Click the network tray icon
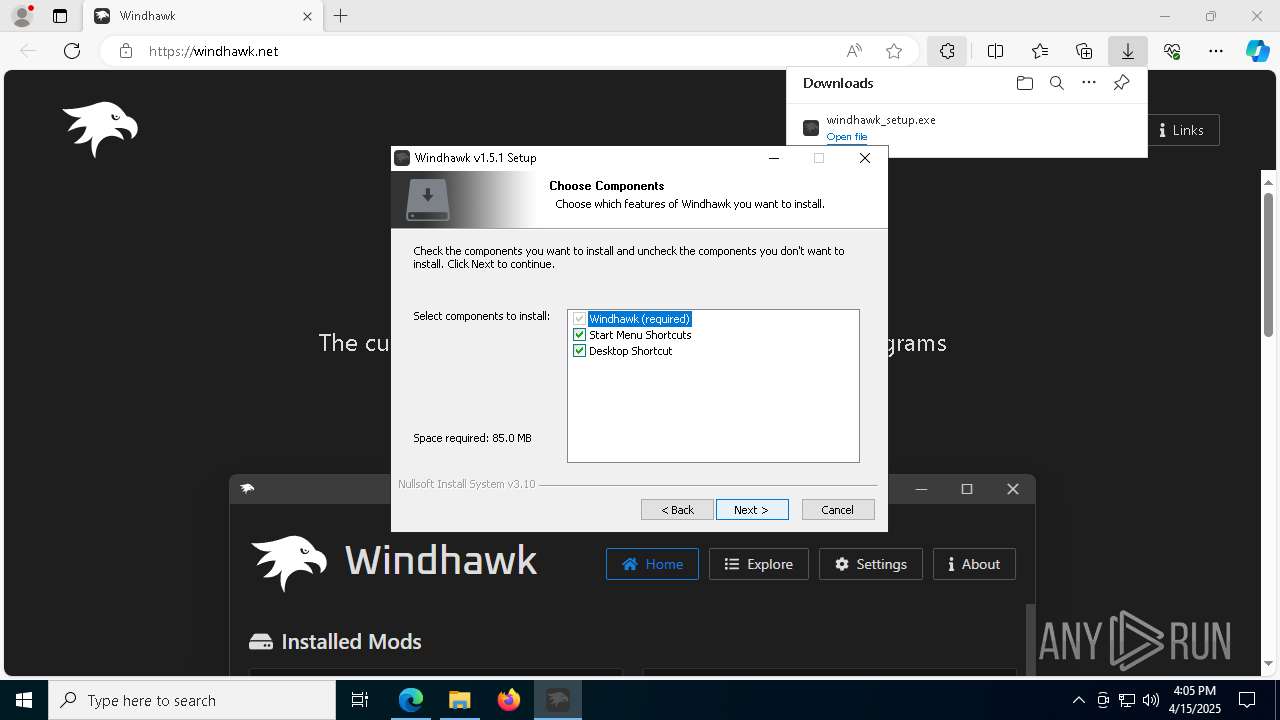 click(x=1127, y=700)
